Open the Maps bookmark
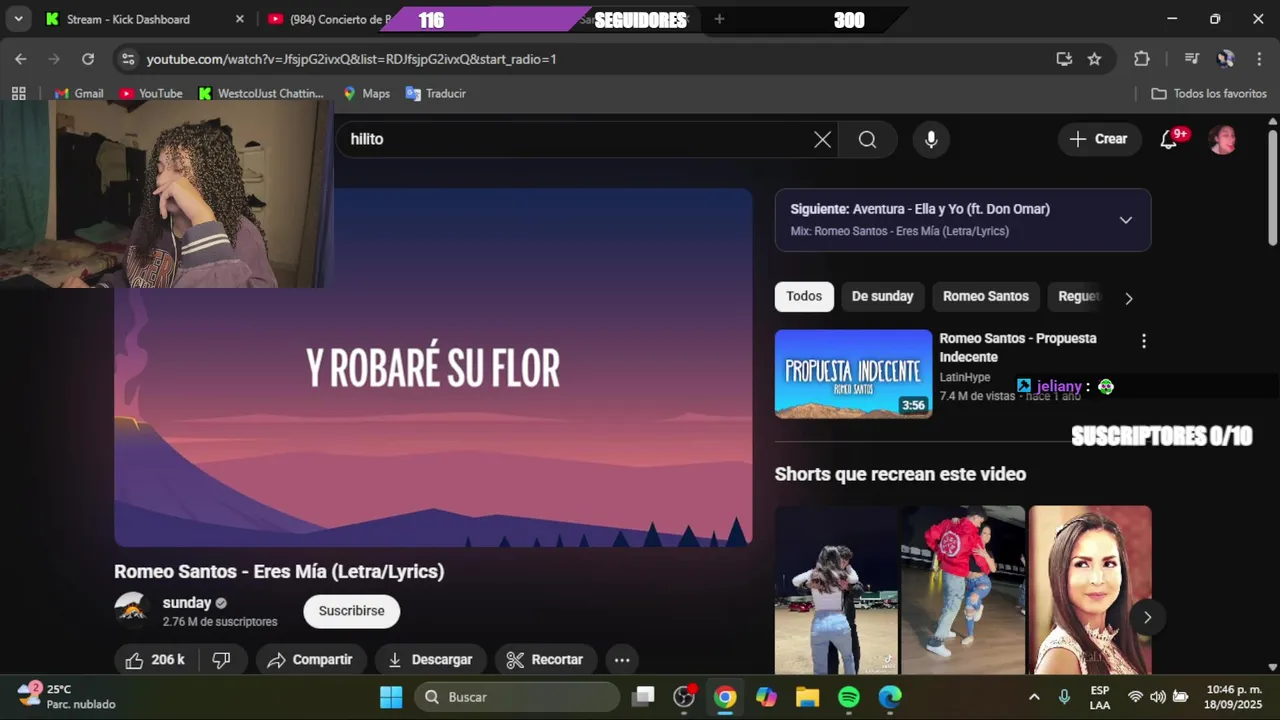The height and width of the screenshot is (720, 1280). tap(366, 93)
